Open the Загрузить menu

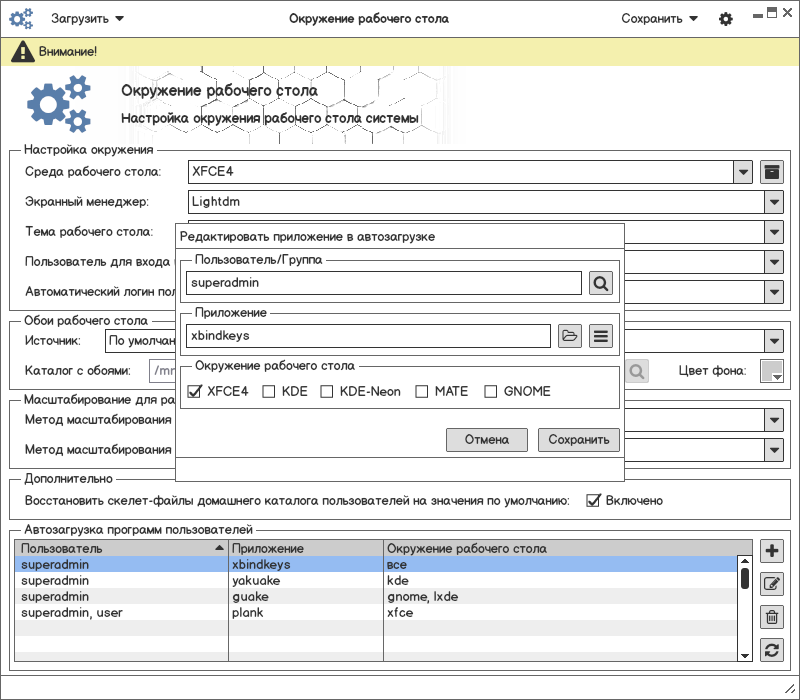click(x=87, y=18)
